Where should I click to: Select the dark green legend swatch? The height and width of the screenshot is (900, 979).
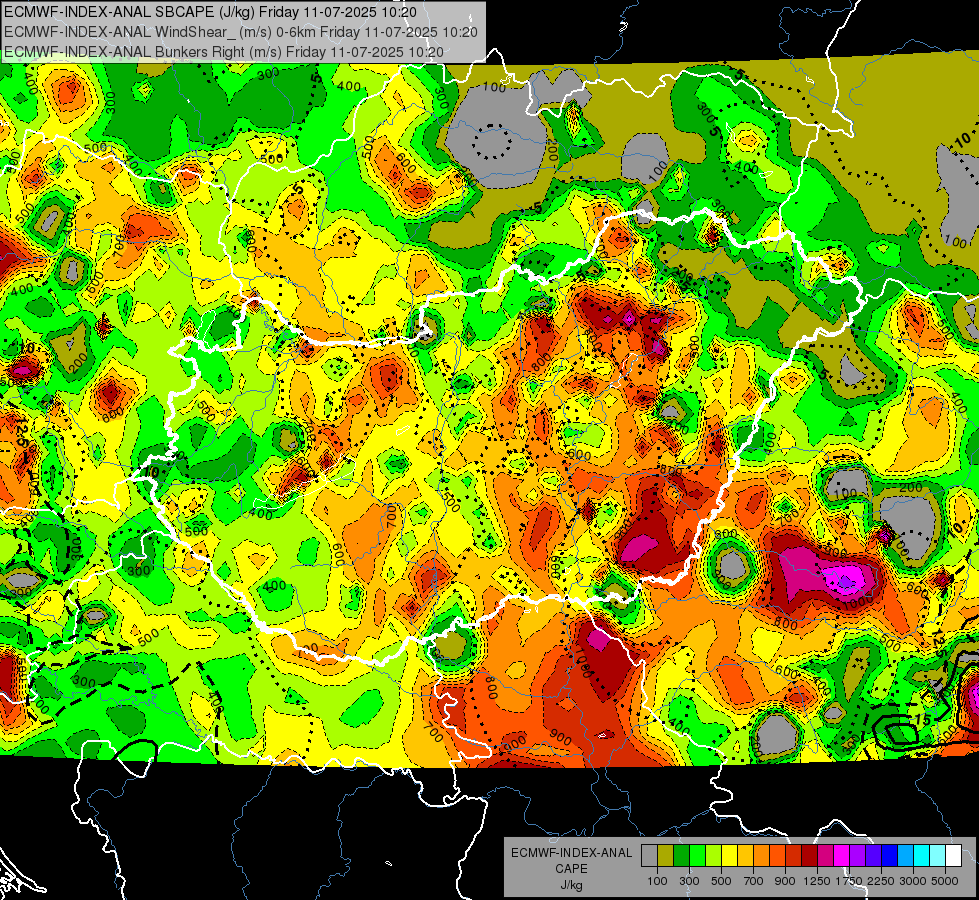[x=681, y=855]
